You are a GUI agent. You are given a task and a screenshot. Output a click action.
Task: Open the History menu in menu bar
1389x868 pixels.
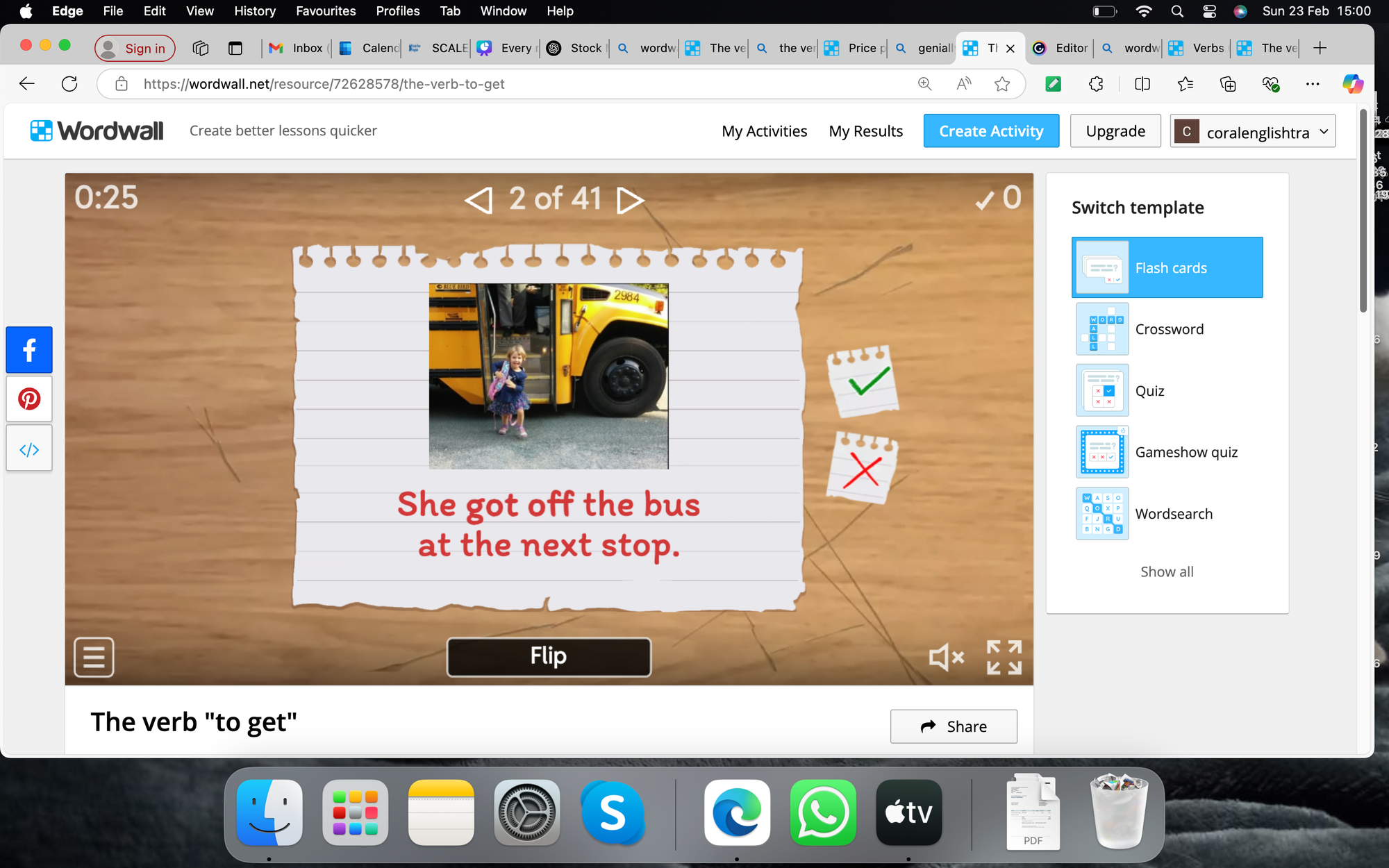(255, 11)
